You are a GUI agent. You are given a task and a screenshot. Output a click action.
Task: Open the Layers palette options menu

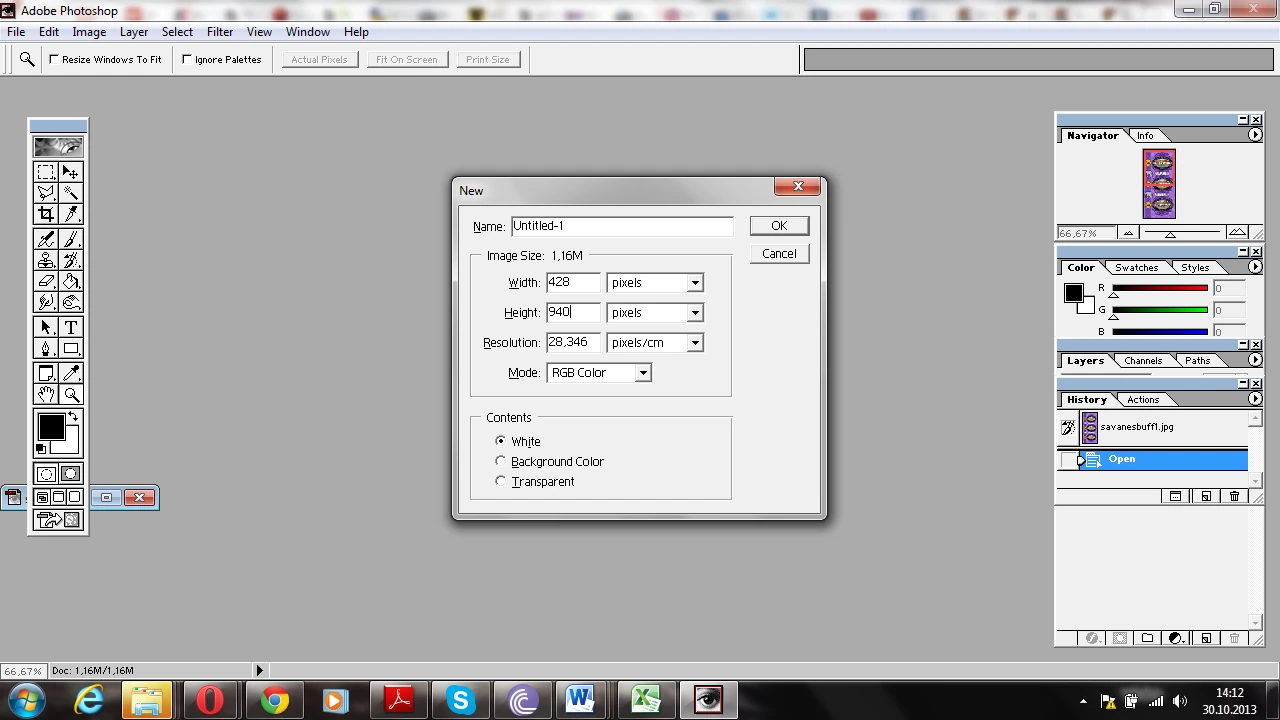coord(1255,360)
